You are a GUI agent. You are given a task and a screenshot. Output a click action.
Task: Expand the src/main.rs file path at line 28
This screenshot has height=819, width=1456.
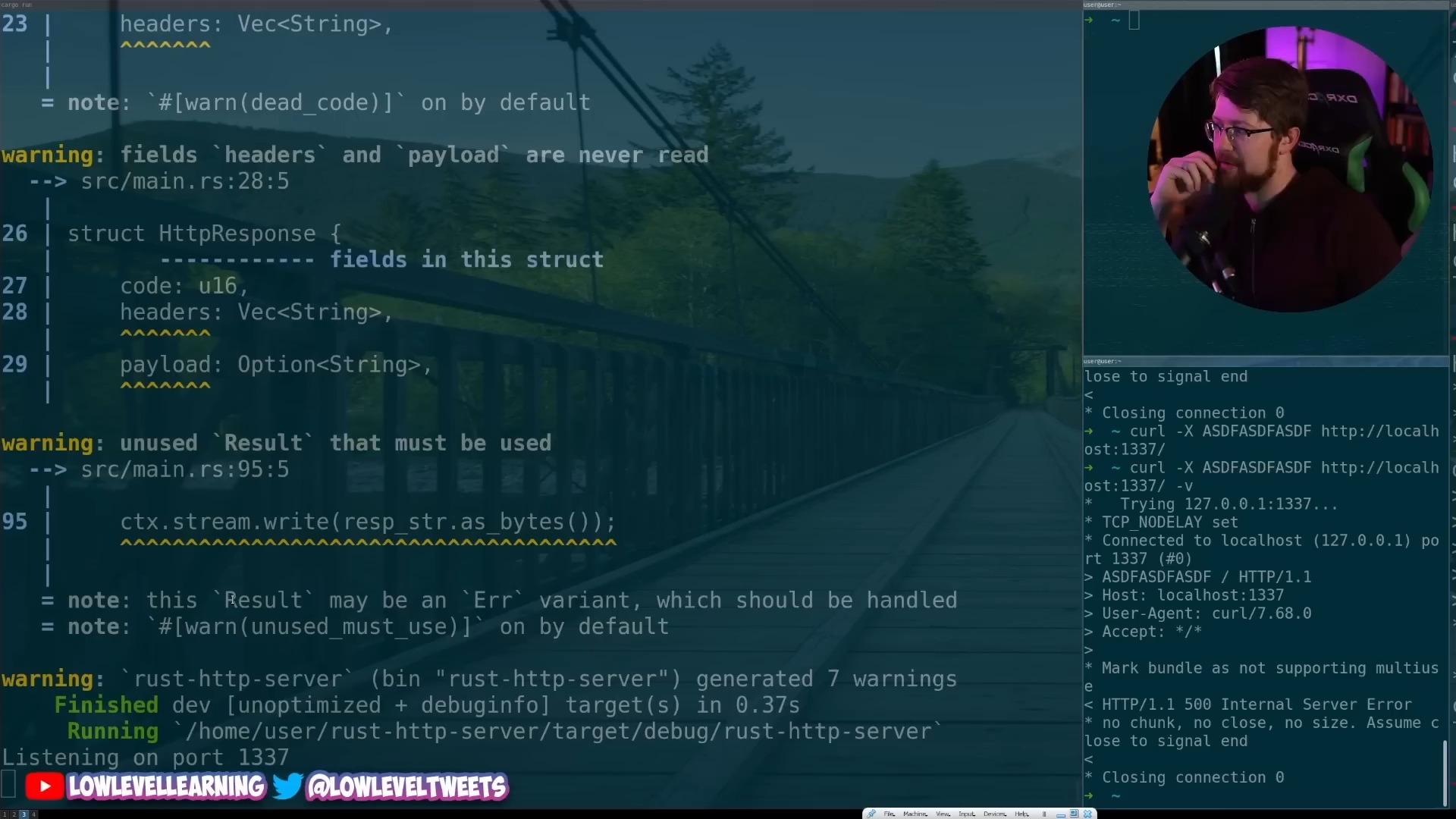coord(185,181)
